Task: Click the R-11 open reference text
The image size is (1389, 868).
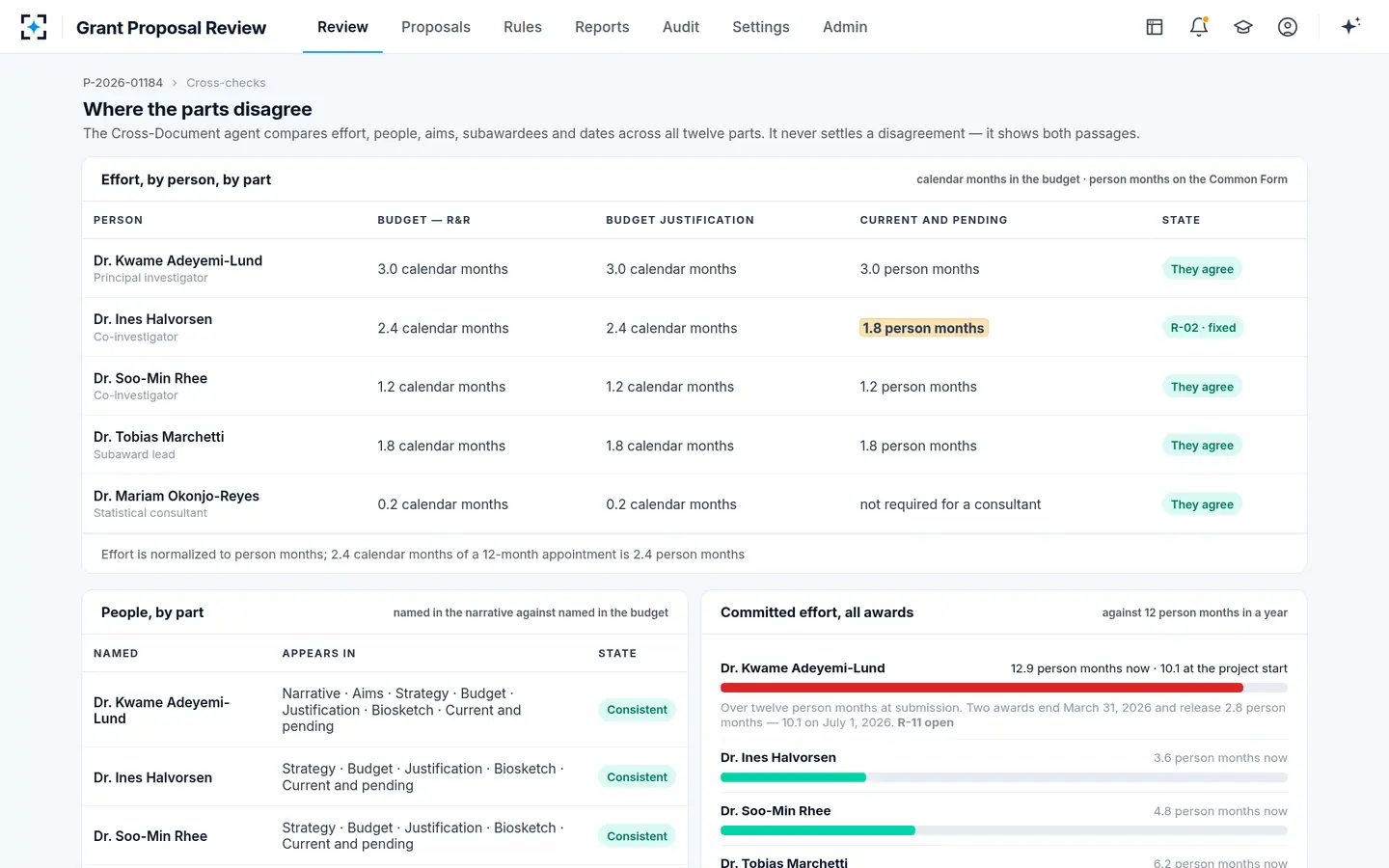Action: (x=925, y=722)
